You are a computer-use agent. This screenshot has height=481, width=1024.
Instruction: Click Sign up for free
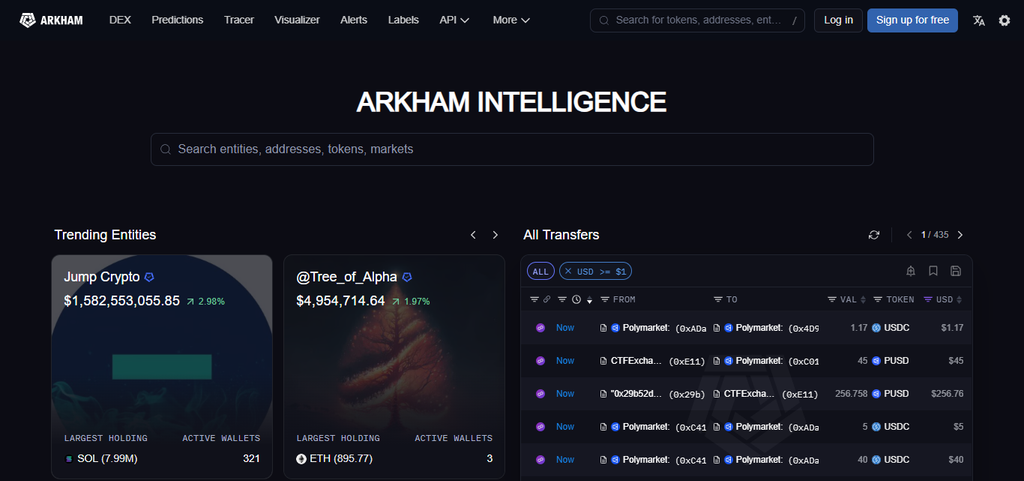(912, 20)
